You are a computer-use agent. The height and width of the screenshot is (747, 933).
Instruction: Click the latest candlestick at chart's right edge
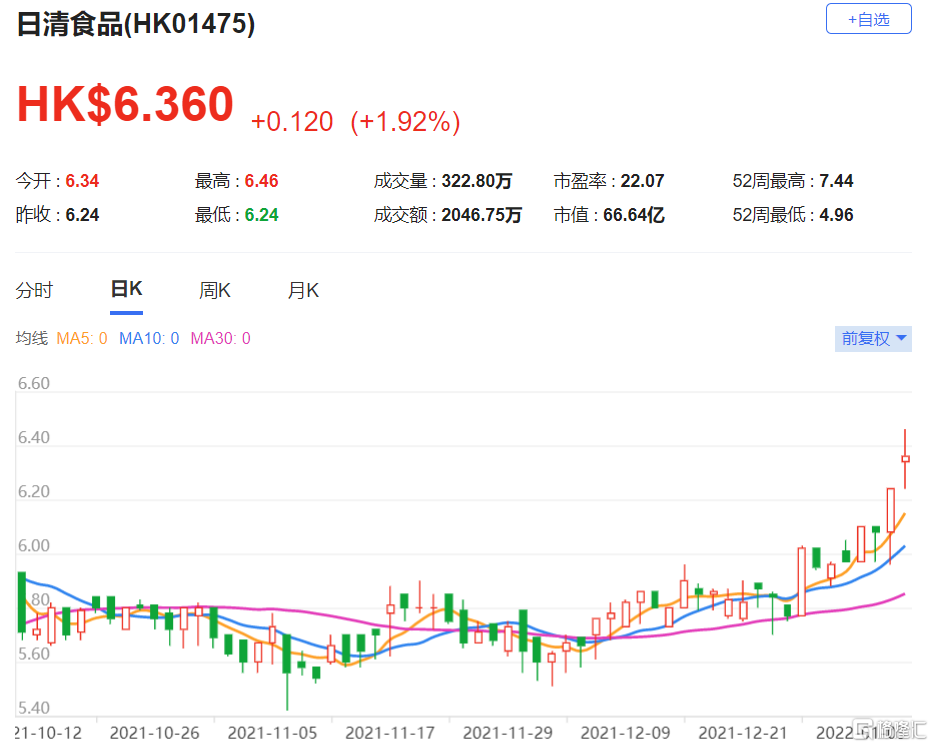point(905,459)
